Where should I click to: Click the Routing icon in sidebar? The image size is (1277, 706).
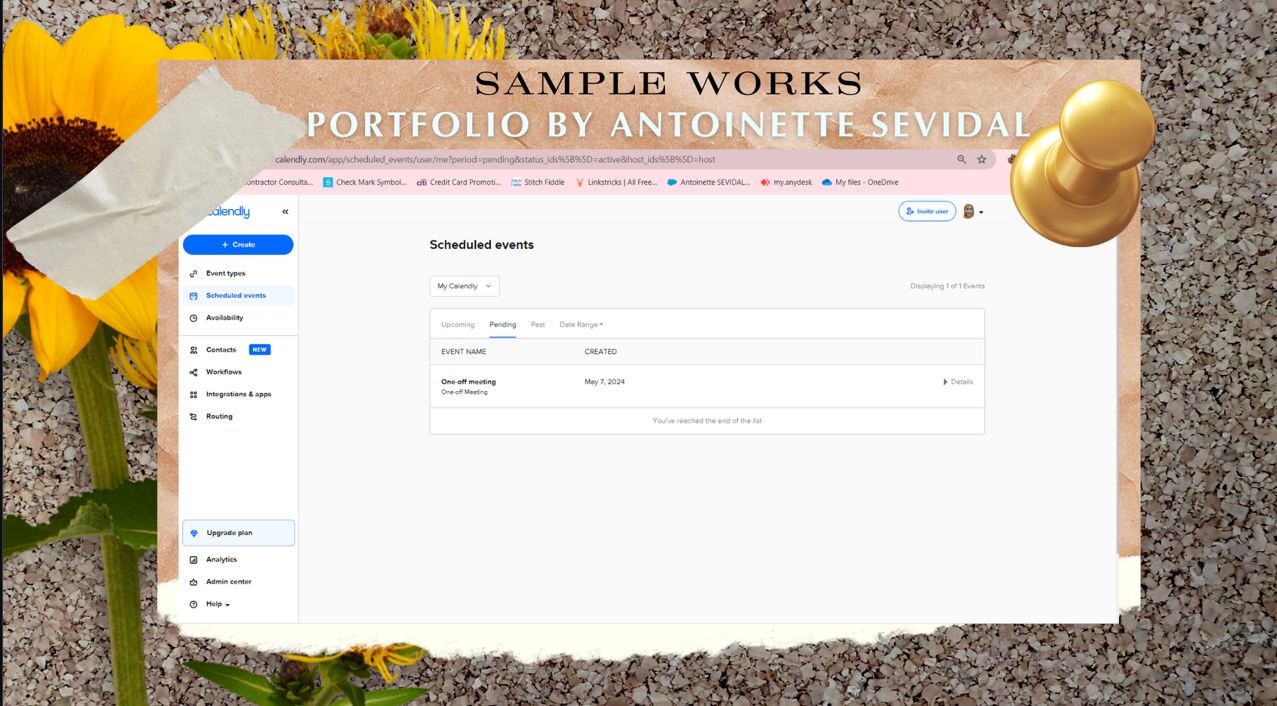click(x=194, y=417)
